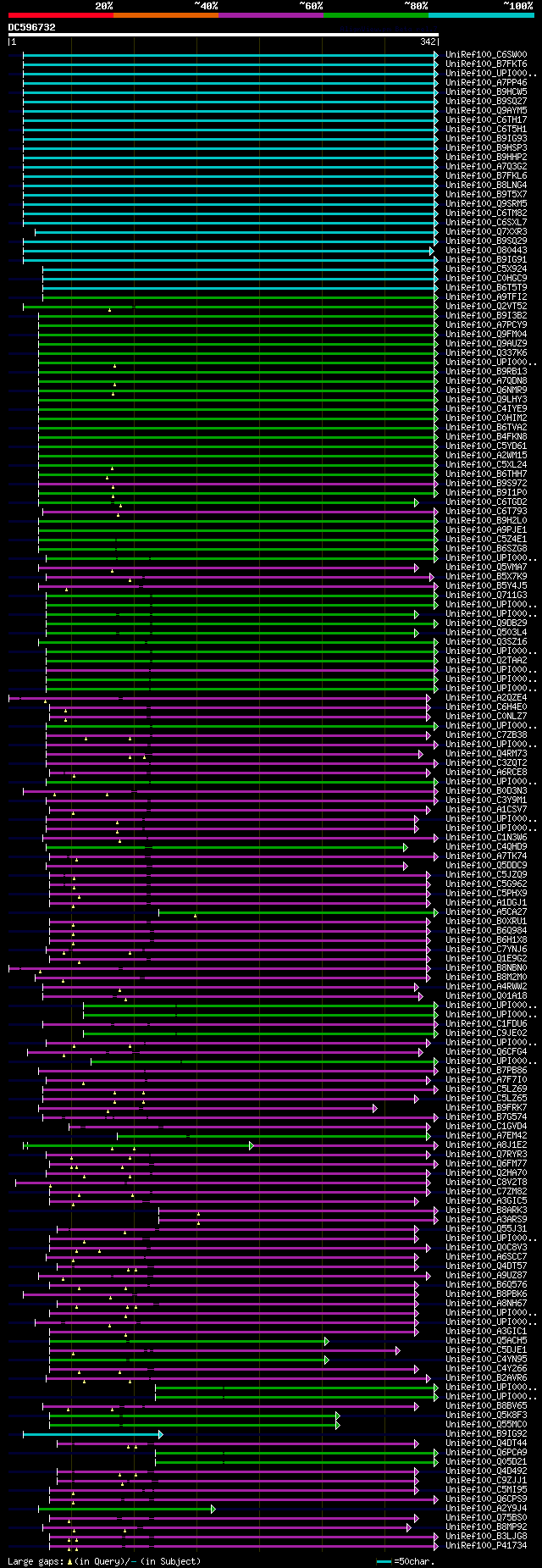Viewport: 542px width, 1568px height.
Task: Open hit UniRef100_Q9FM04
Action: click(486, 334)
